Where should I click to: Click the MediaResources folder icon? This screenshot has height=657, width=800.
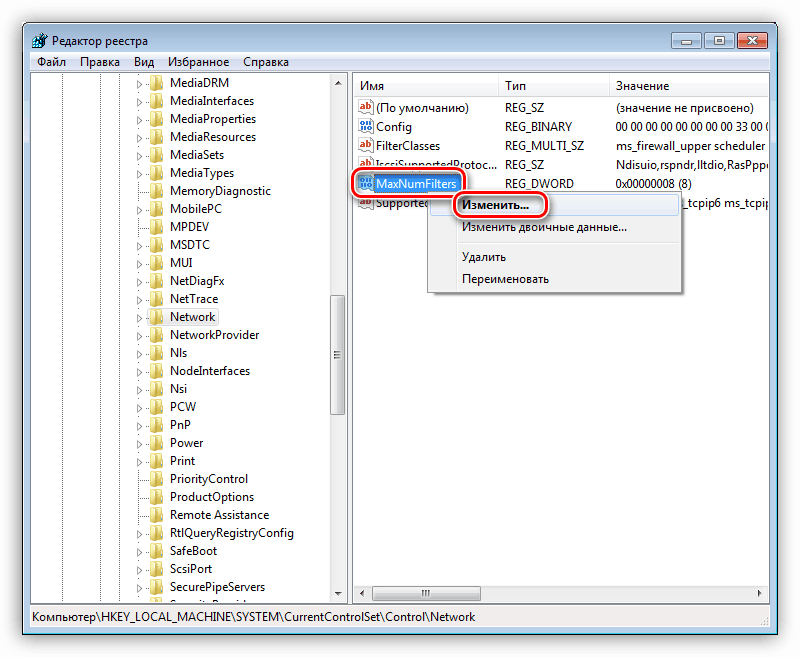[x=156, y=137]
